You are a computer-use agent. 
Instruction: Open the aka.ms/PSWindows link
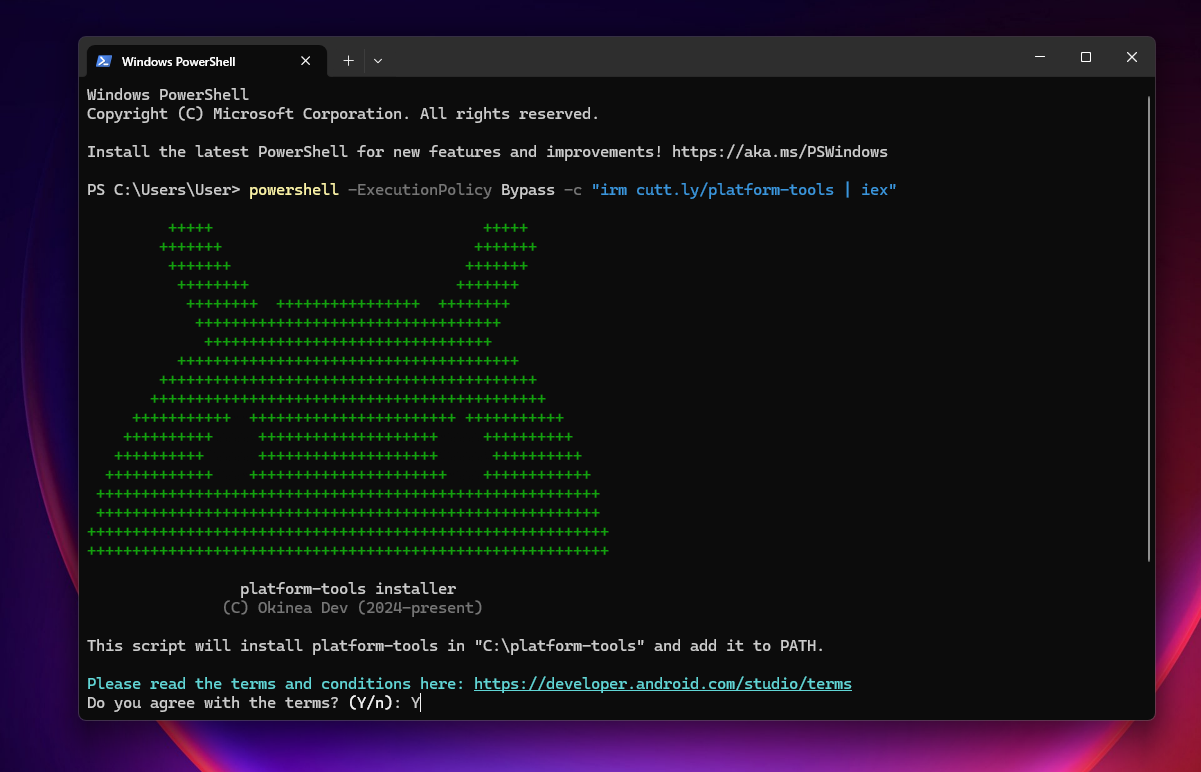[779, 152]
